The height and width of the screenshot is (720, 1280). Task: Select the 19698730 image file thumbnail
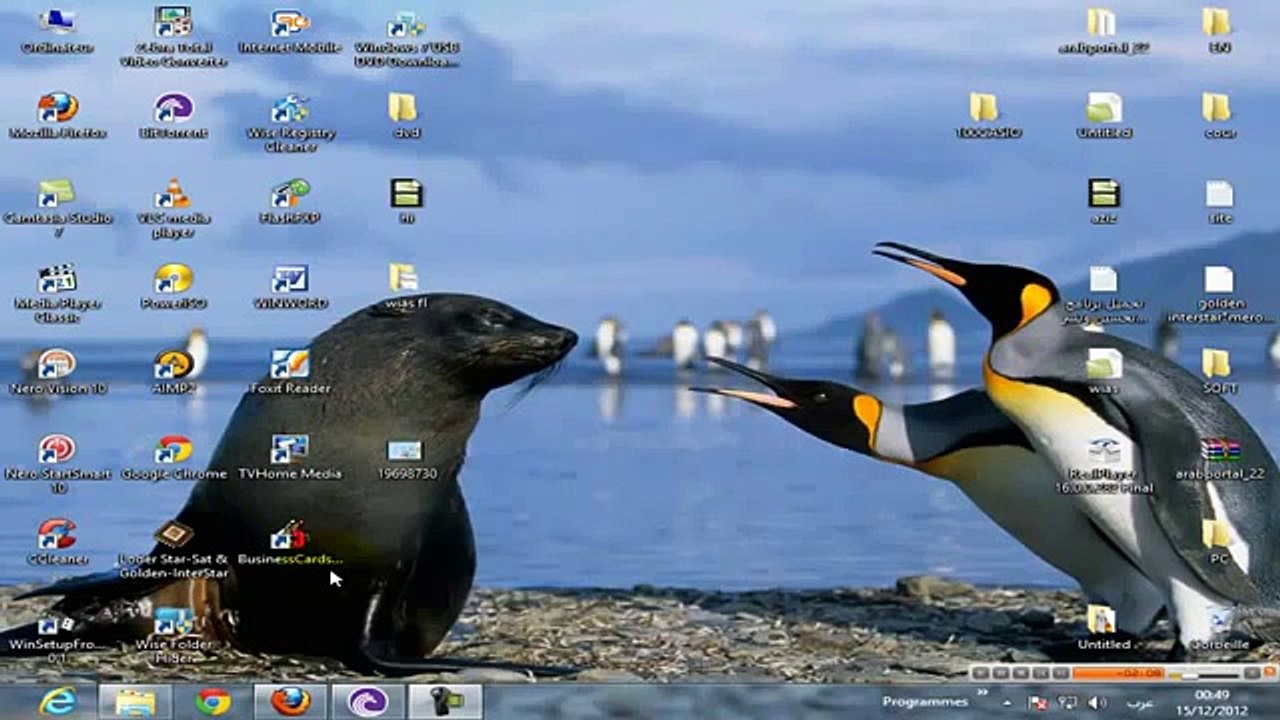(405, 452)
